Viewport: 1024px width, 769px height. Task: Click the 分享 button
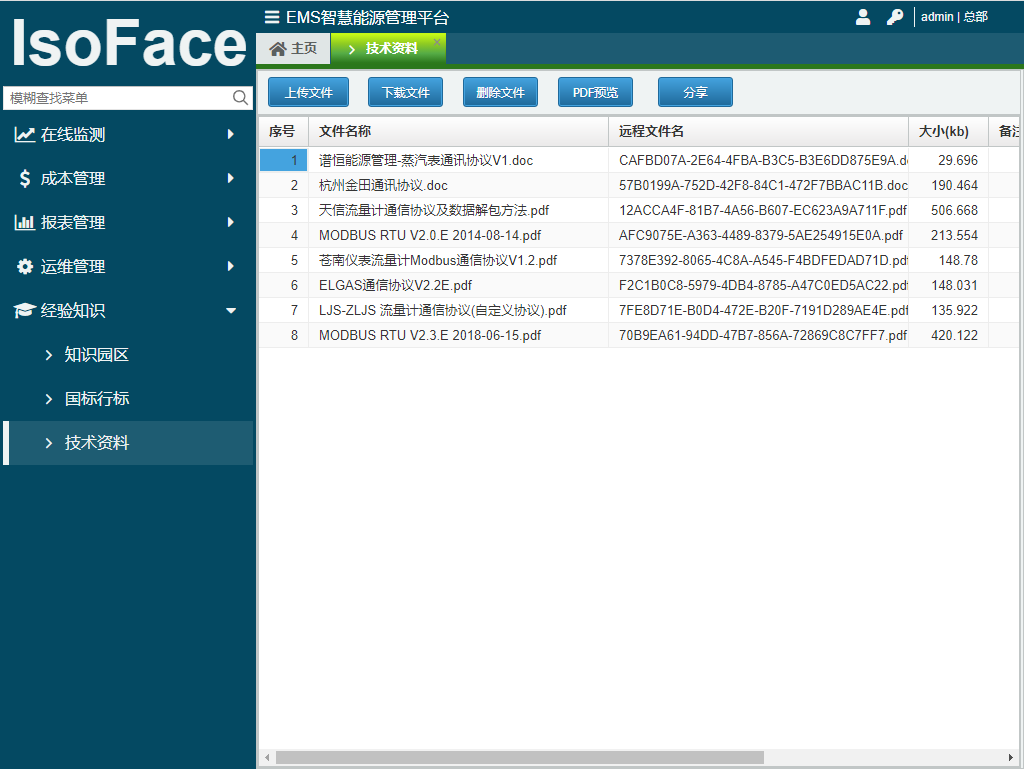point(695,92)
